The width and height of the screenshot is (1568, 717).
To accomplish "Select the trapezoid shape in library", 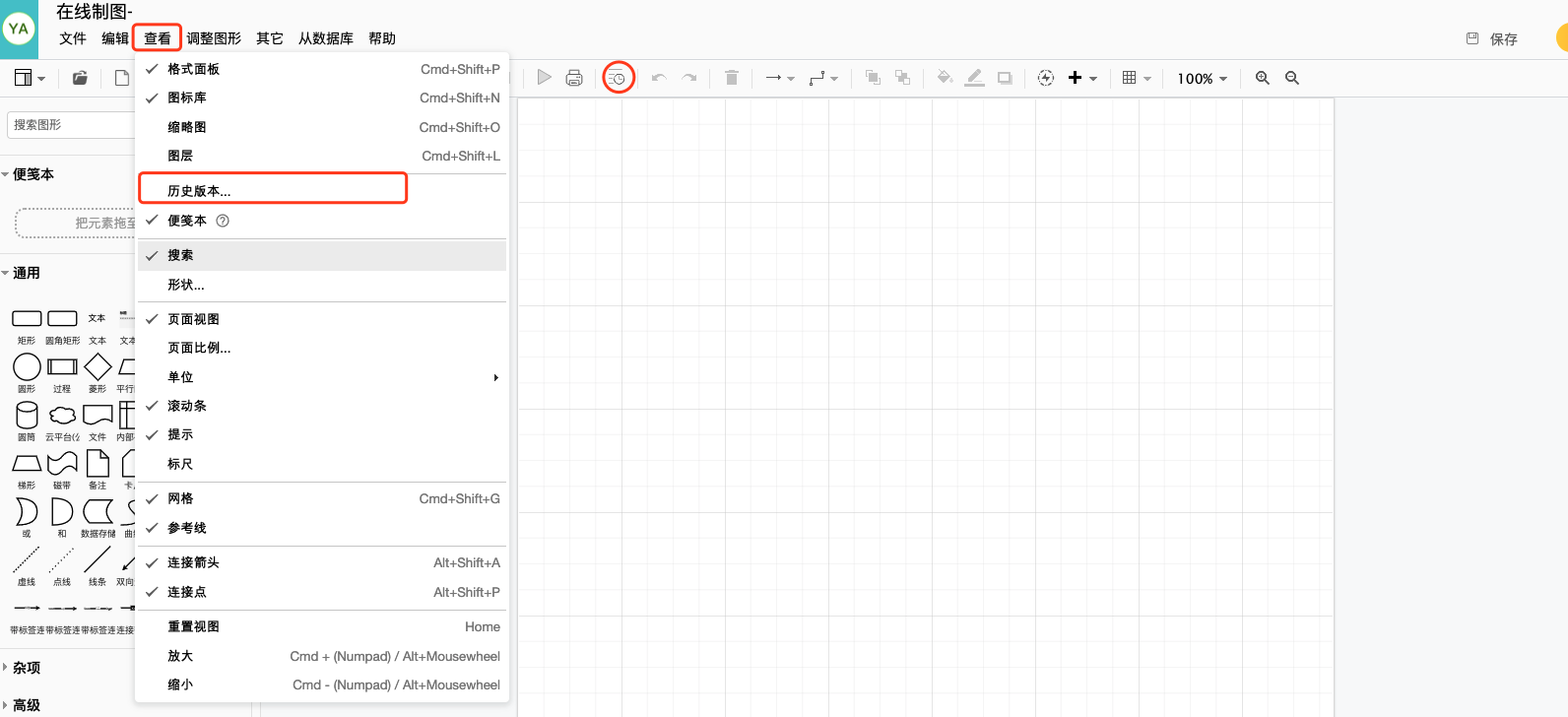I will (x=27, y=463).
